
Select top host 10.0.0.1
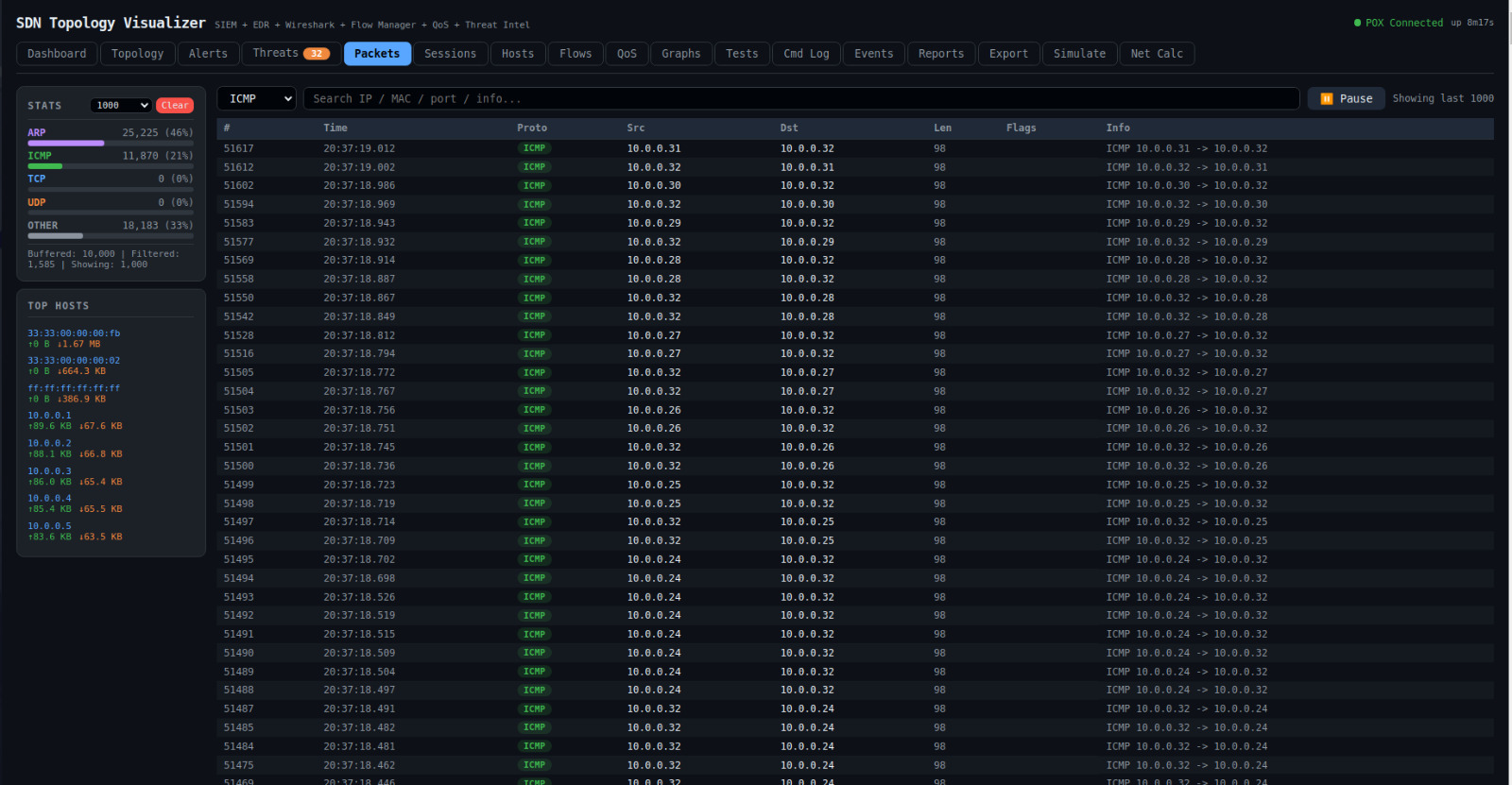[x=49, y=416]
